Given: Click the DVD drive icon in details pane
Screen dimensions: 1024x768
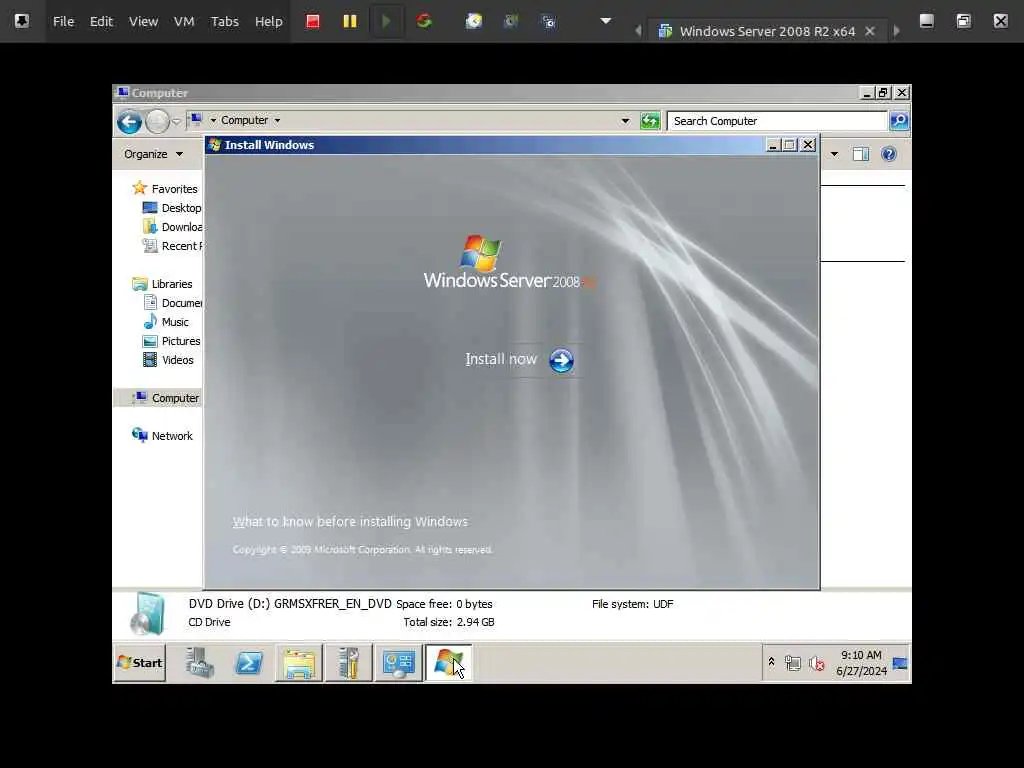Looking at the screenshot, I should pos(148,613).
